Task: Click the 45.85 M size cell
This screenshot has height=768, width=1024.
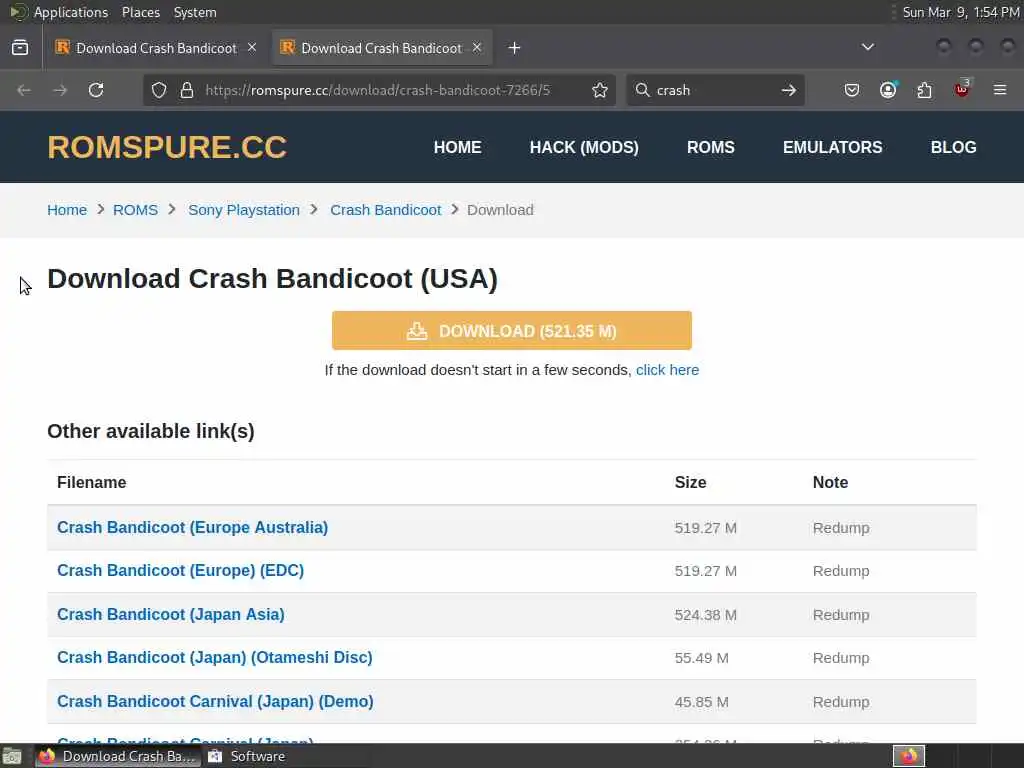Action: tap(701, 702)
